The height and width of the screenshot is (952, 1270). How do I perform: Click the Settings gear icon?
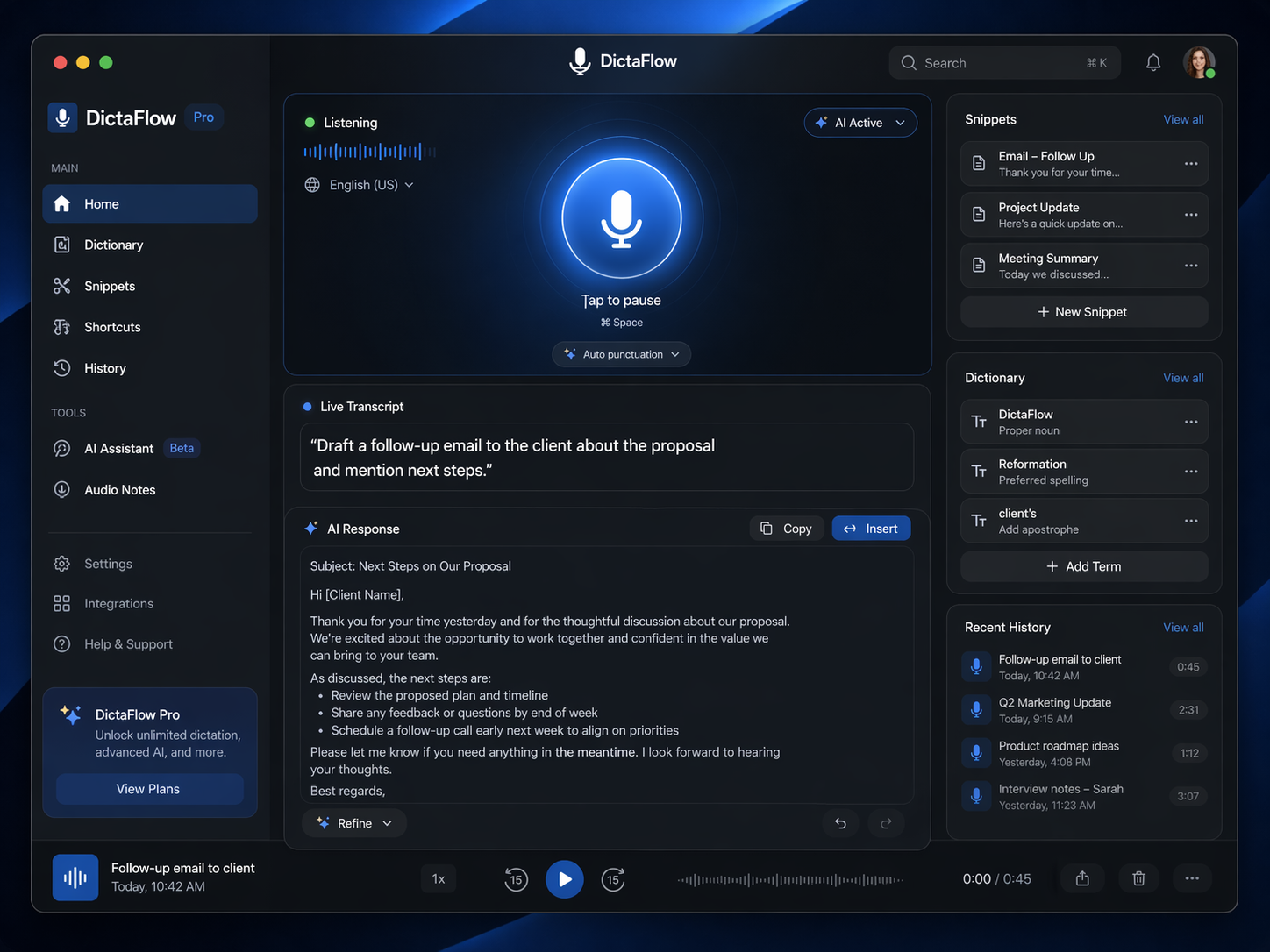click(61, 564)
